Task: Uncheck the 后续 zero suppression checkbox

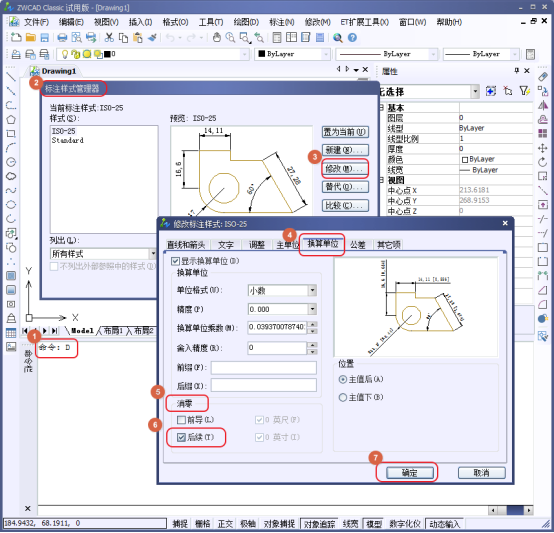Action: [x=181, y=438]
